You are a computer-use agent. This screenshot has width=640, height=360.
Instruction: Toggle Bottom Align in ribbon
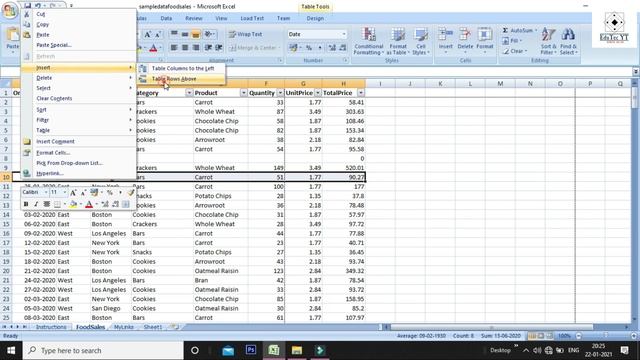(196, 34)
